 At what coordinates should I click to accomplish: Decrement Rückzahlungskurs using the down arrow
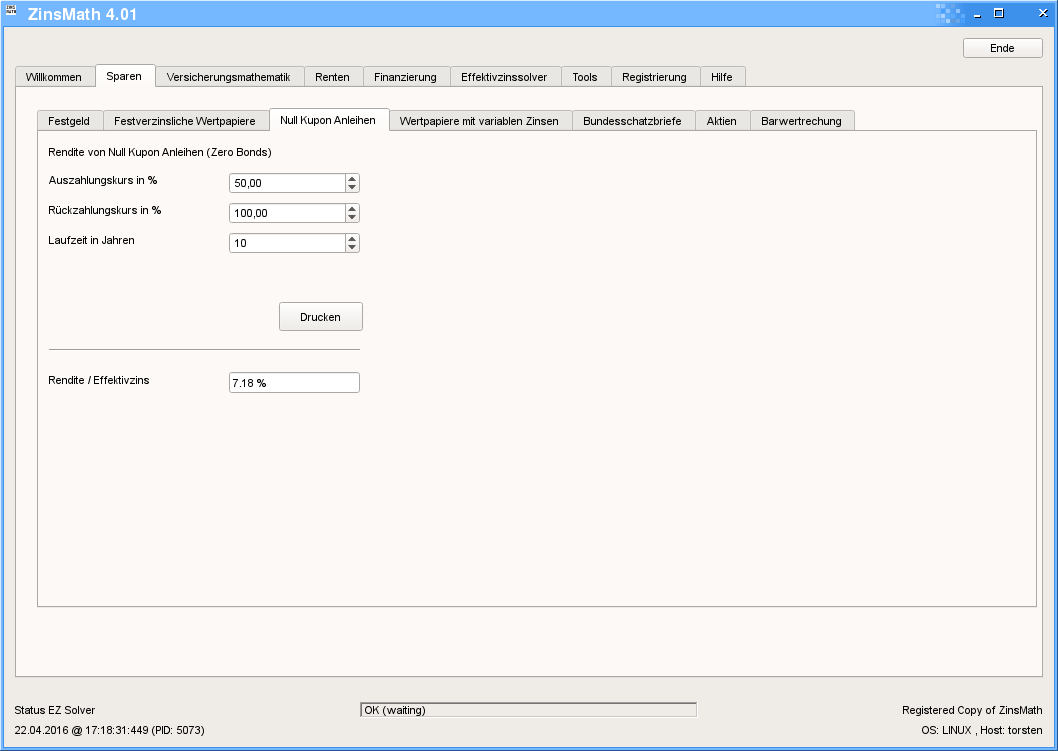pos(352,217)
